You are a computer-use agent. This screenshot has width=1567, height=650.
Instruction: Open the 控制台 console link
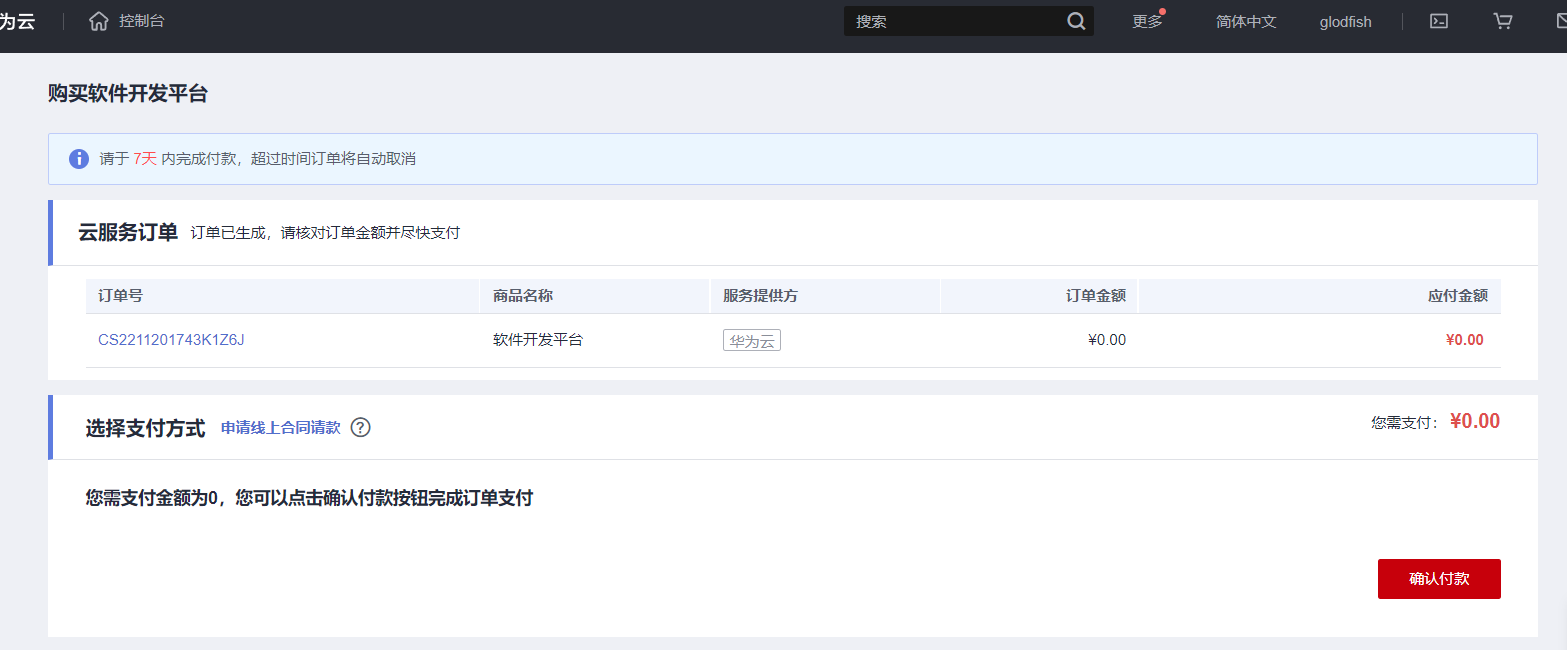(141, 21)
